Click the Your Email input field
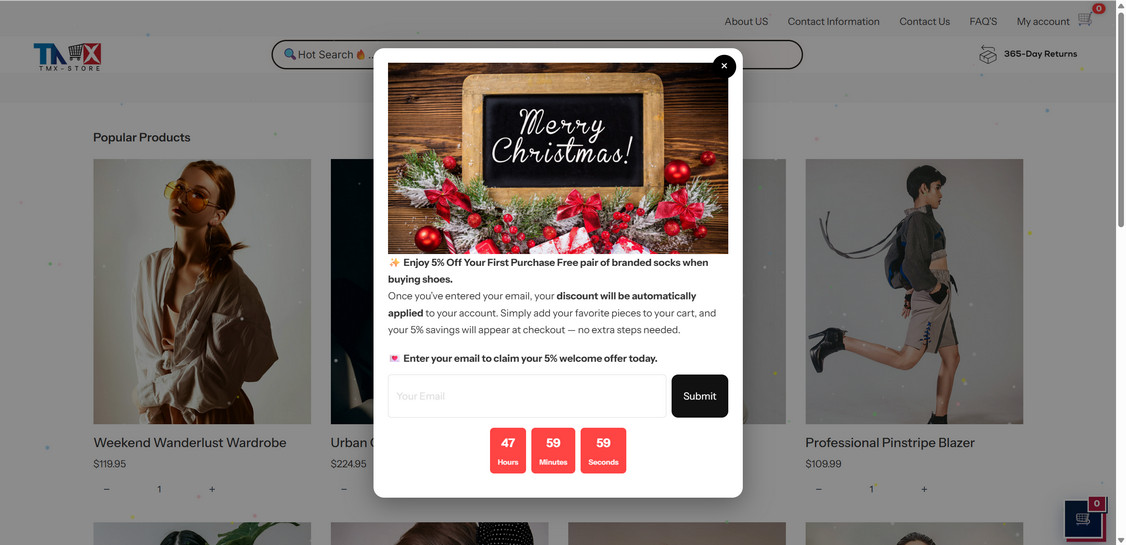This screenshot has width=1126, height=545. point(527,396)
